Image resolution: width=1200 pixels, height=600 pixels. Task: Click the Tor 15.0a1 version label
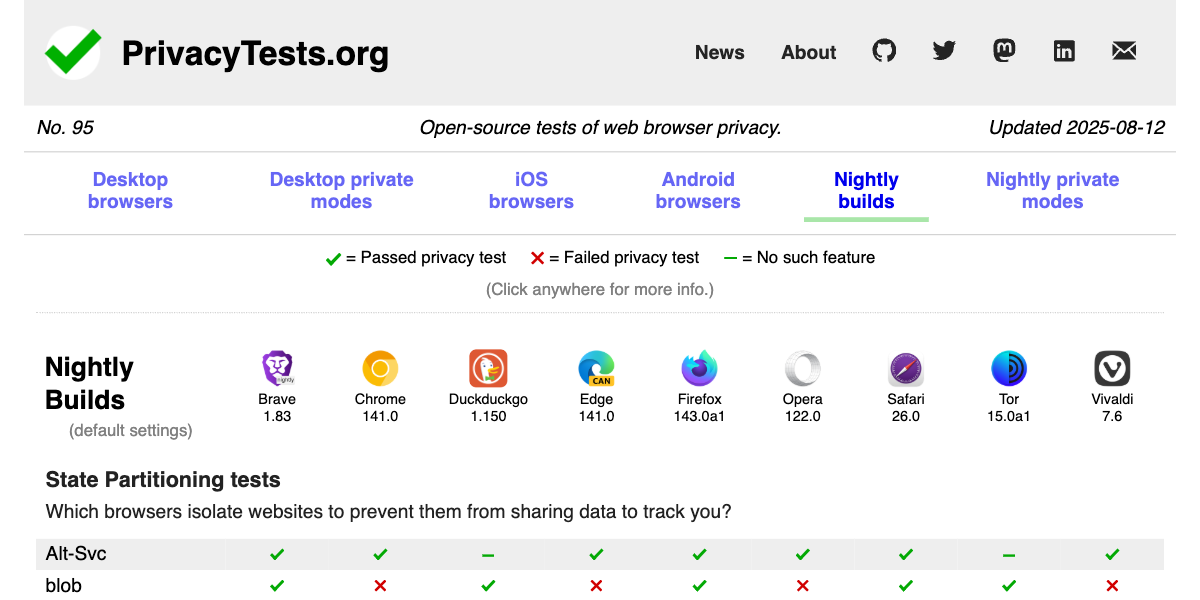point(1008,408)
